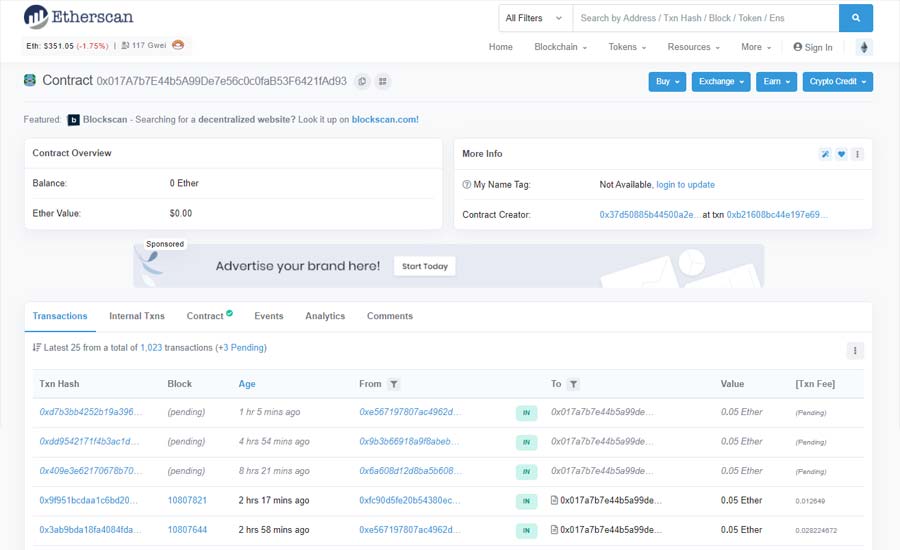Switch to the Comments tab
The image size is (900, 550).
(x=390, y=316)
